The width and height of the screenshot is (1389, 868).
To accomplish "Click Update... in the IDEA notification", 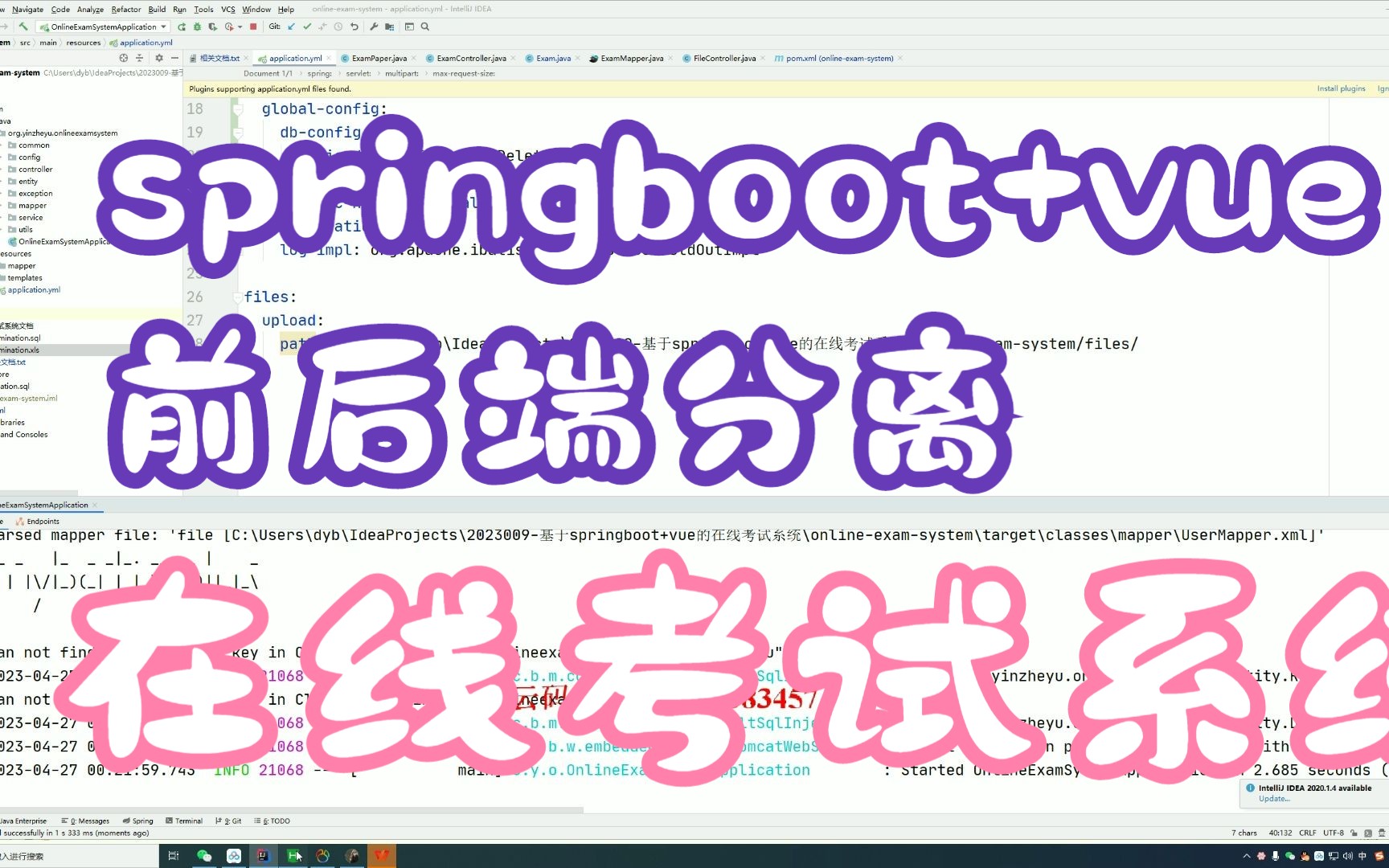I will pyautogui.click(x=1272, y=798).
